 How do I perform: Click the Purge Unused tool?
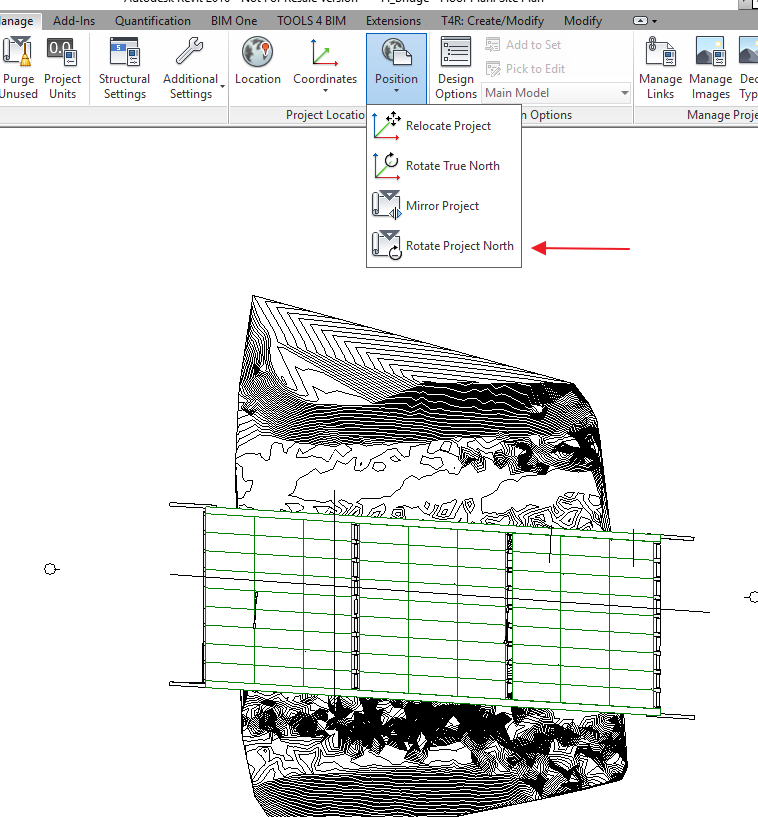point(19,68)
